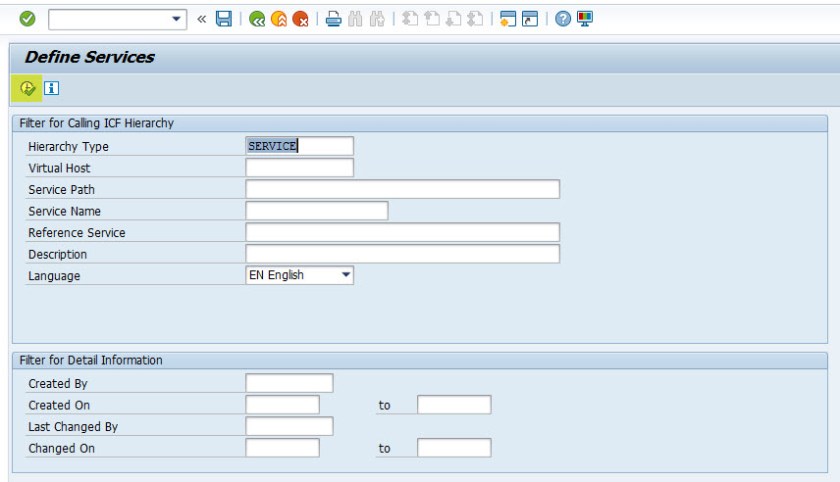
Task: Click the 'Define Services' title text
Action: [x=89, y=57]
